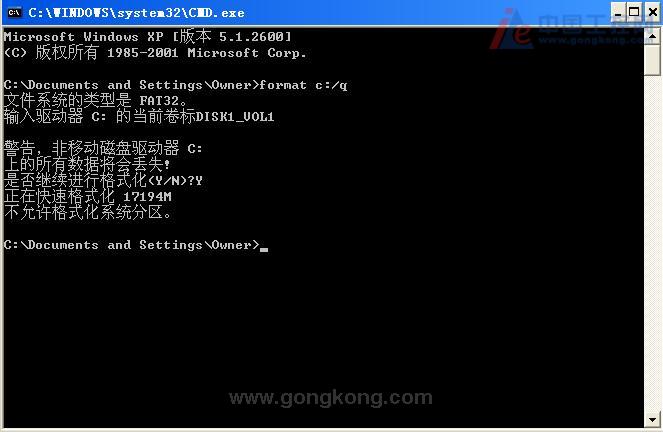Click the empty scrollbar track below the thumb

[x=652, y=243]
